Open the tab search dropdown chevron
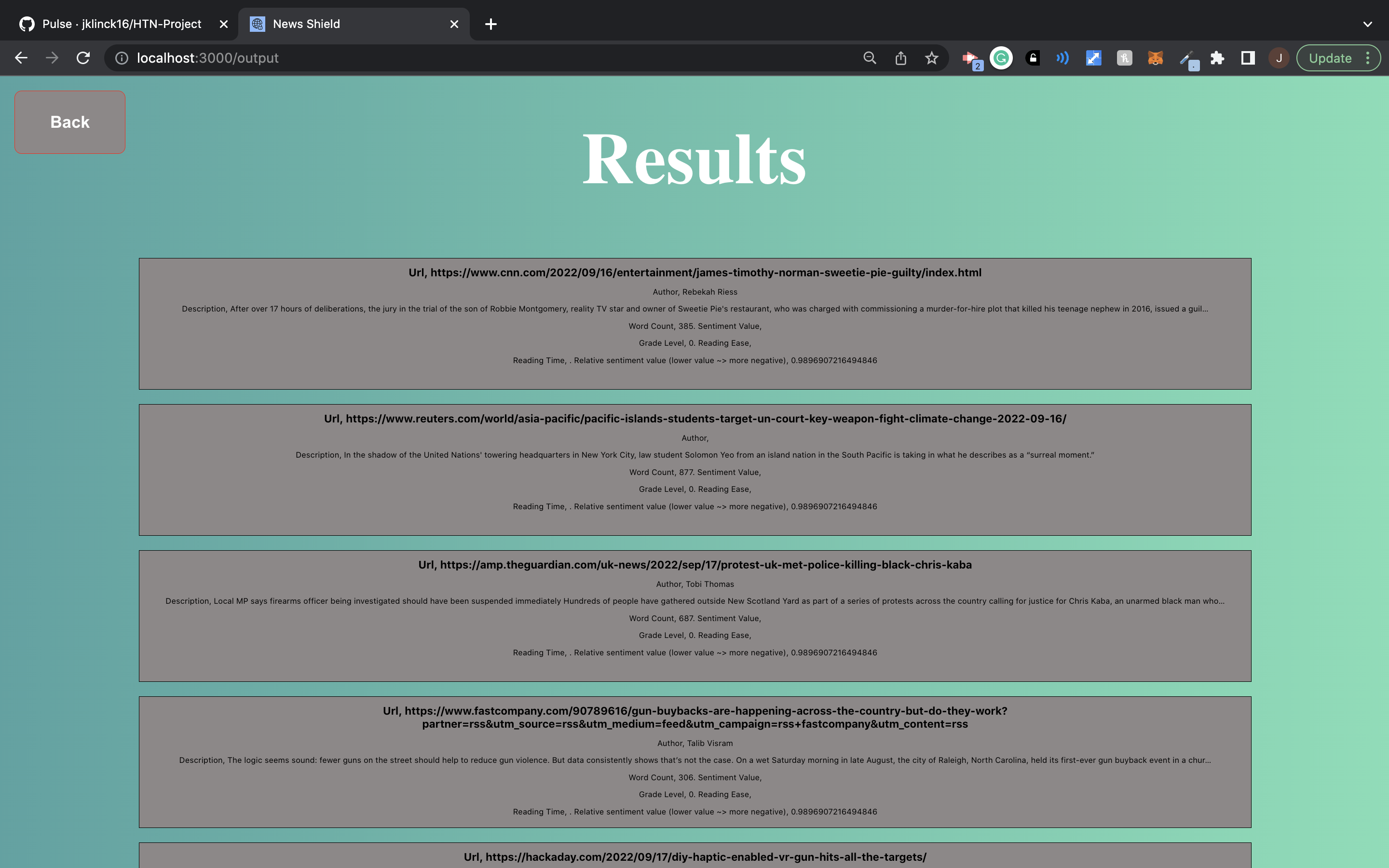1389x868 pixels. pyautogui.click(x=1367, y=24)
